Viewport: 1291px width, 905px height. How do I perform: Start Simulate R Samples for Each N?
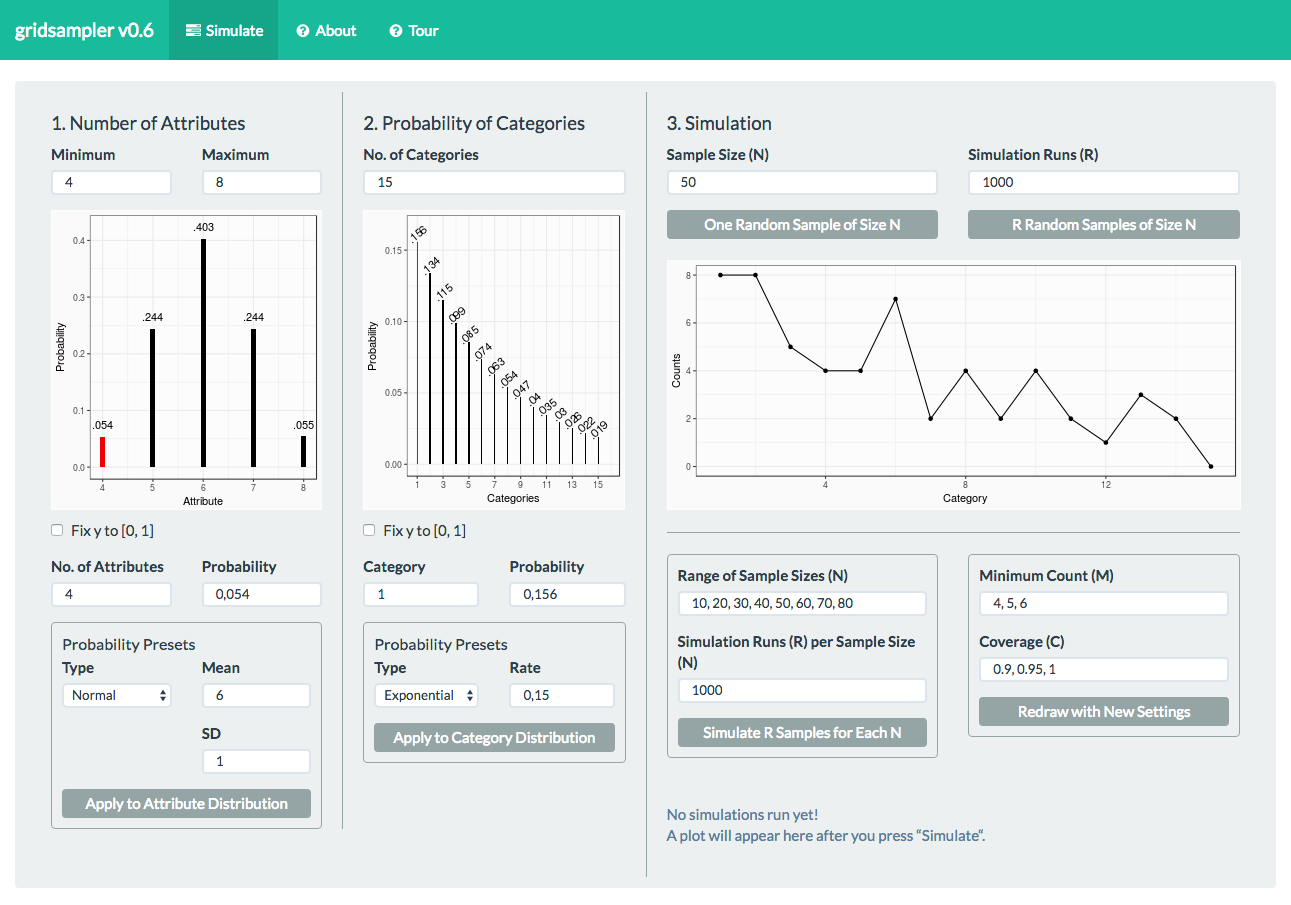[802, 732]
